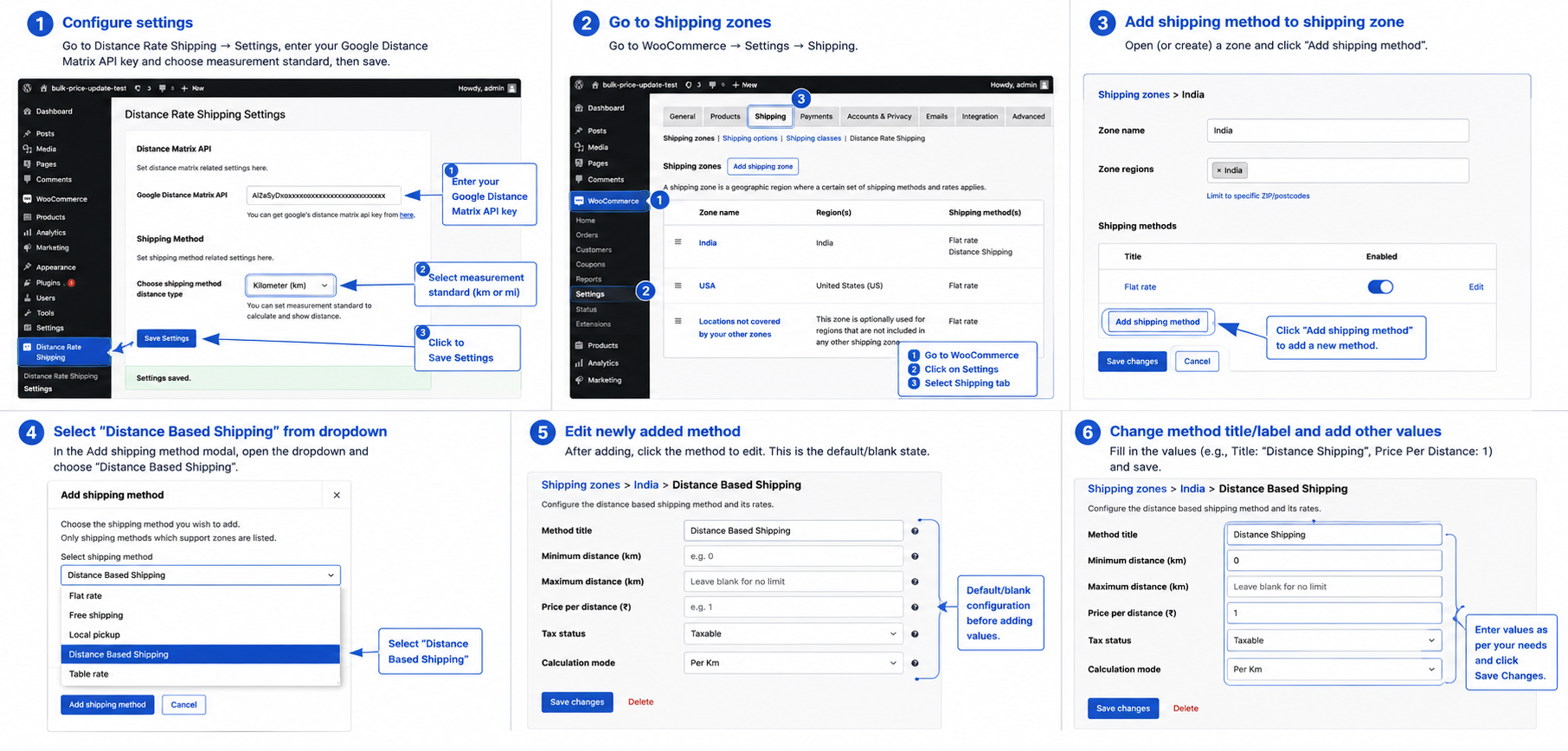This screenshot has width=1568, height=751.
Task: Click the Google Distance Matrix API key field
Action: point(324,196)
